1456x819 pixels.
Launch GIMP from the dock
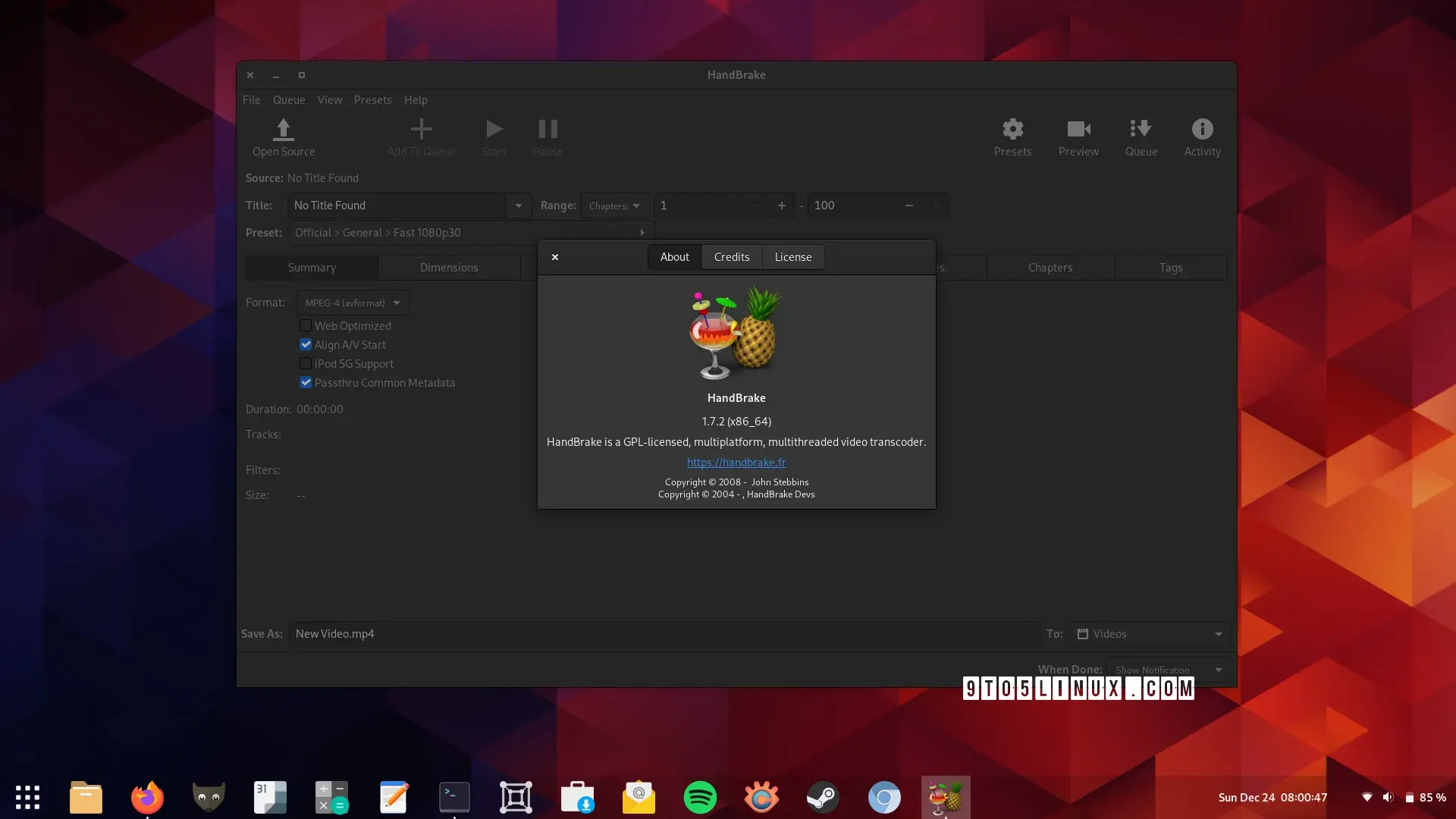[x=209, y=797]
